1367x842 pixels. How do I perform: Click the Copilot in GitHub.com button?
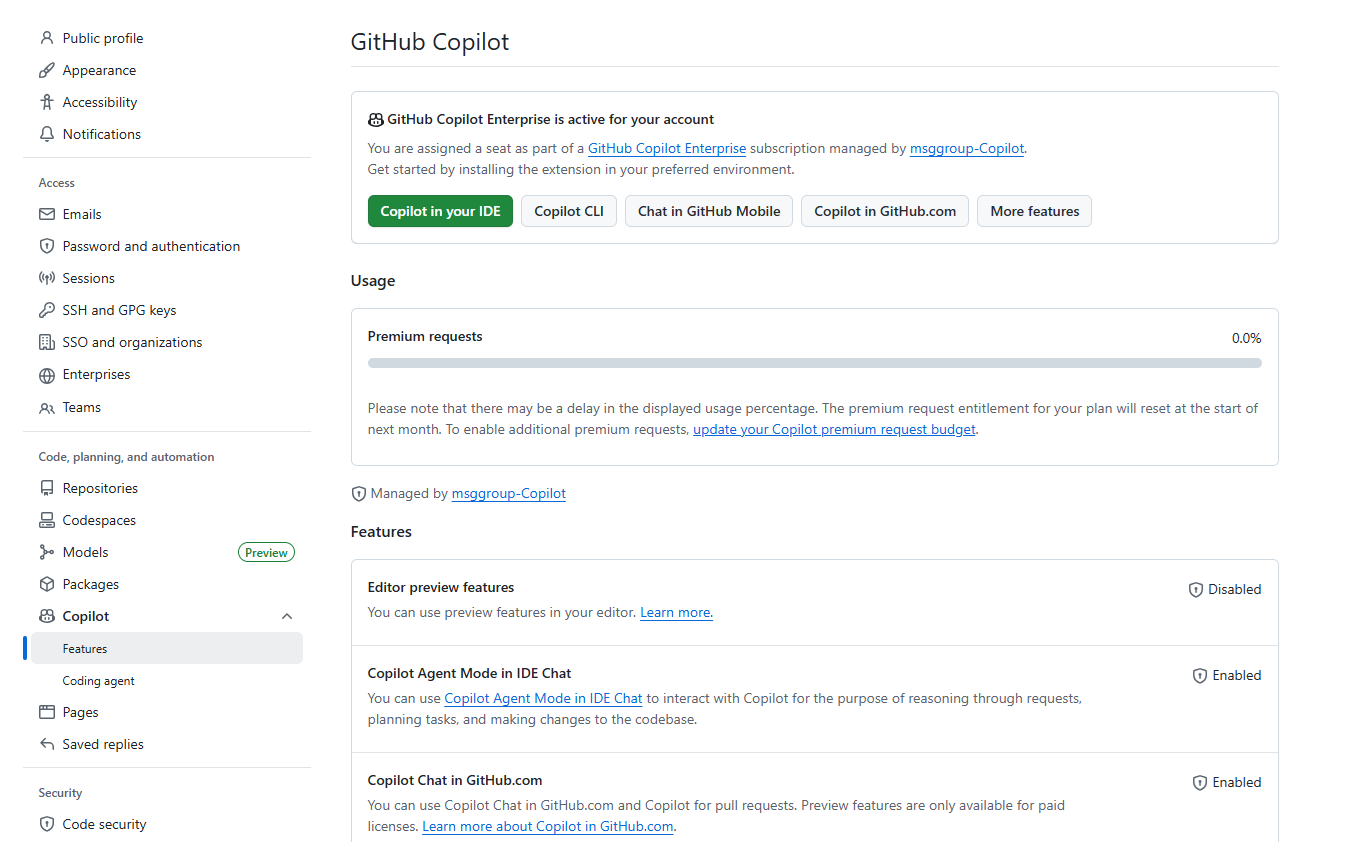point(885,211)
